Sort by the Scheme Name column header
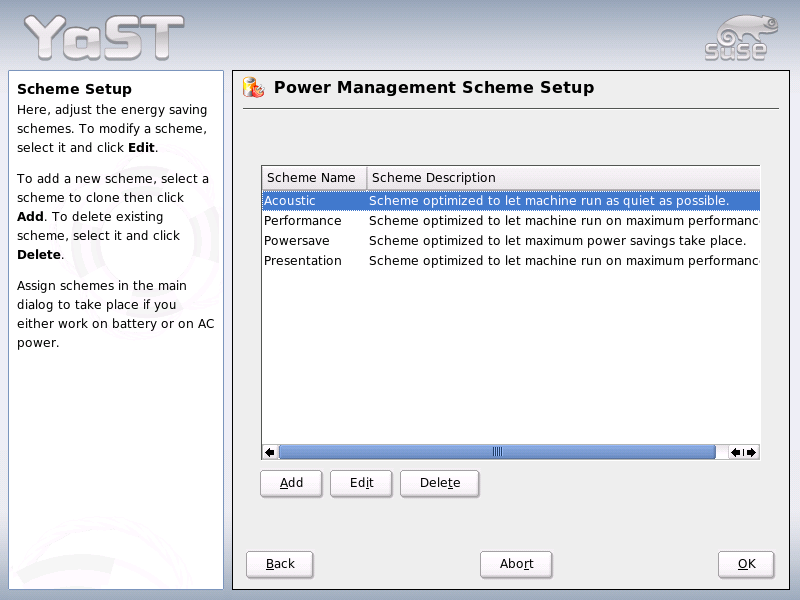Viewport: 800px width, 600px height. (x=314, y=178)
